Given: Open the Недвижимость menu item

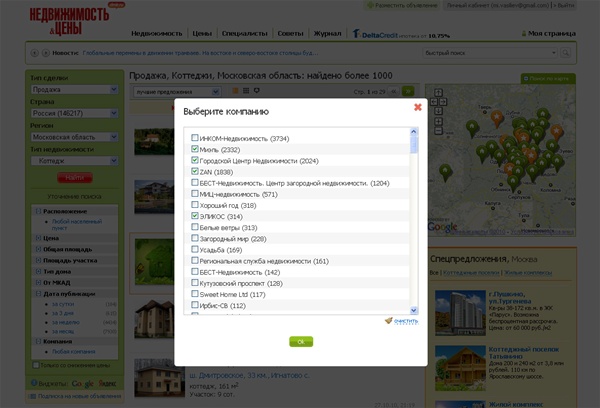Looking at the screenshot, I should tap(157, 33).
